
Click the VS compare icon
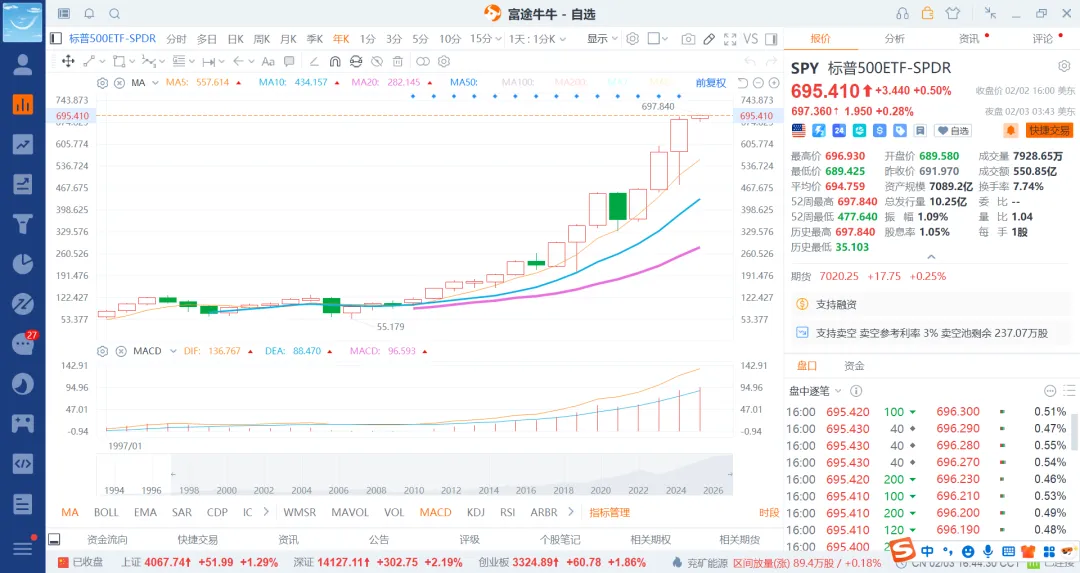click(751, 39)
